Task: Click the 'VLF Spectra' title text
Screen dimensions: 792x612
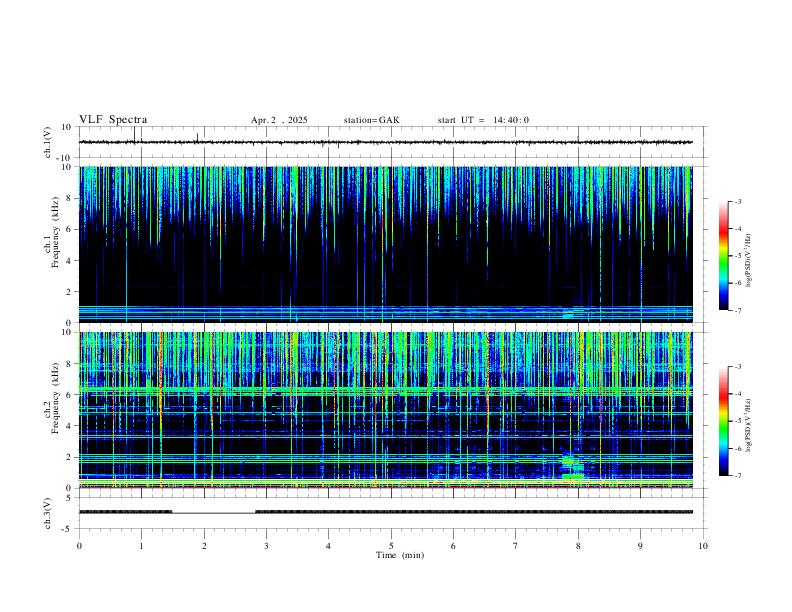Action: [x=113, y=120]
